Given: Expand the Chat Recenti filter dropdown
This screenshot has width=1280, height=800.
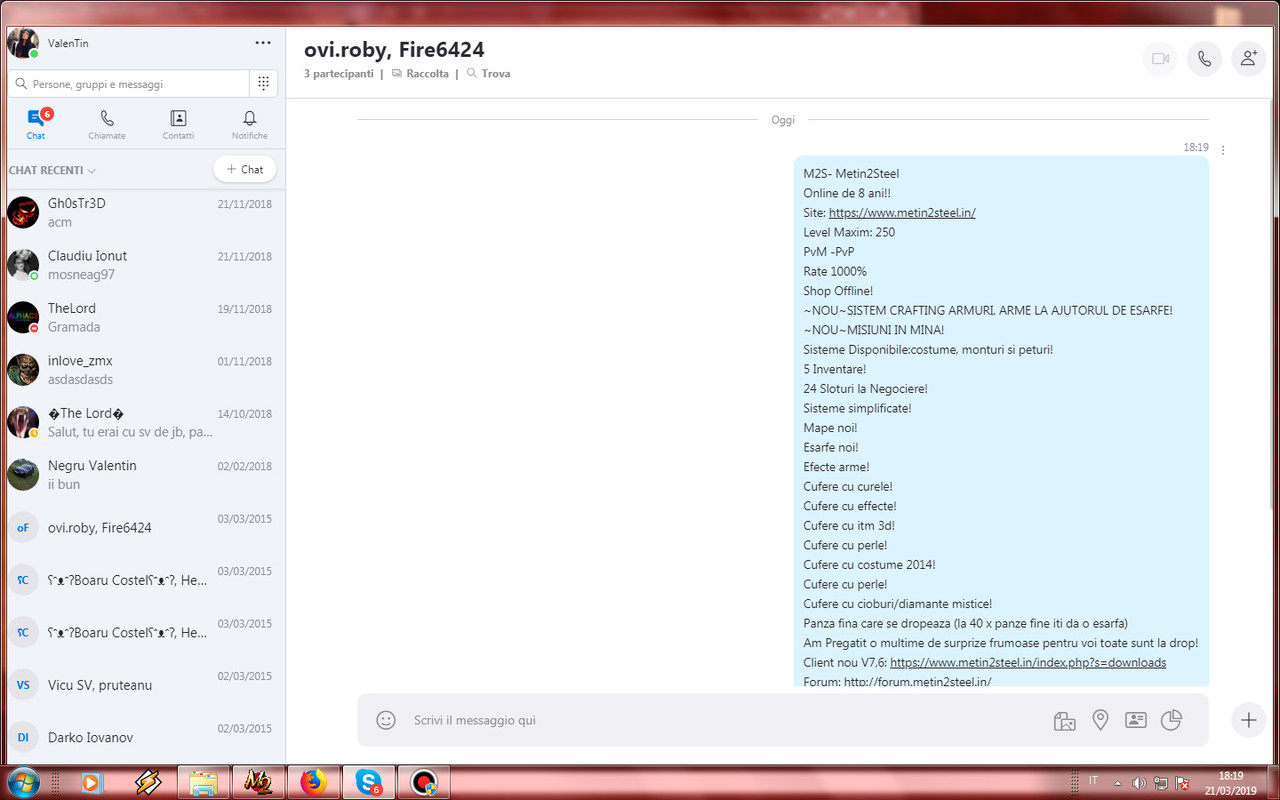Looking at the screenshot, I should click(52, 170).
